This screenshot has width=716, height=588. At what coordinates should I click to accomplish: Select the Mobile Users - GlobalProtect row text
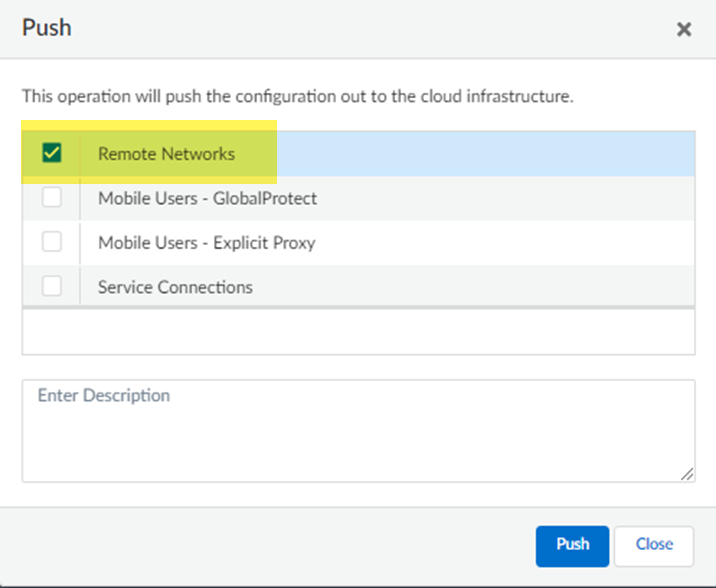pyautogui.click(x=207, y=198)
